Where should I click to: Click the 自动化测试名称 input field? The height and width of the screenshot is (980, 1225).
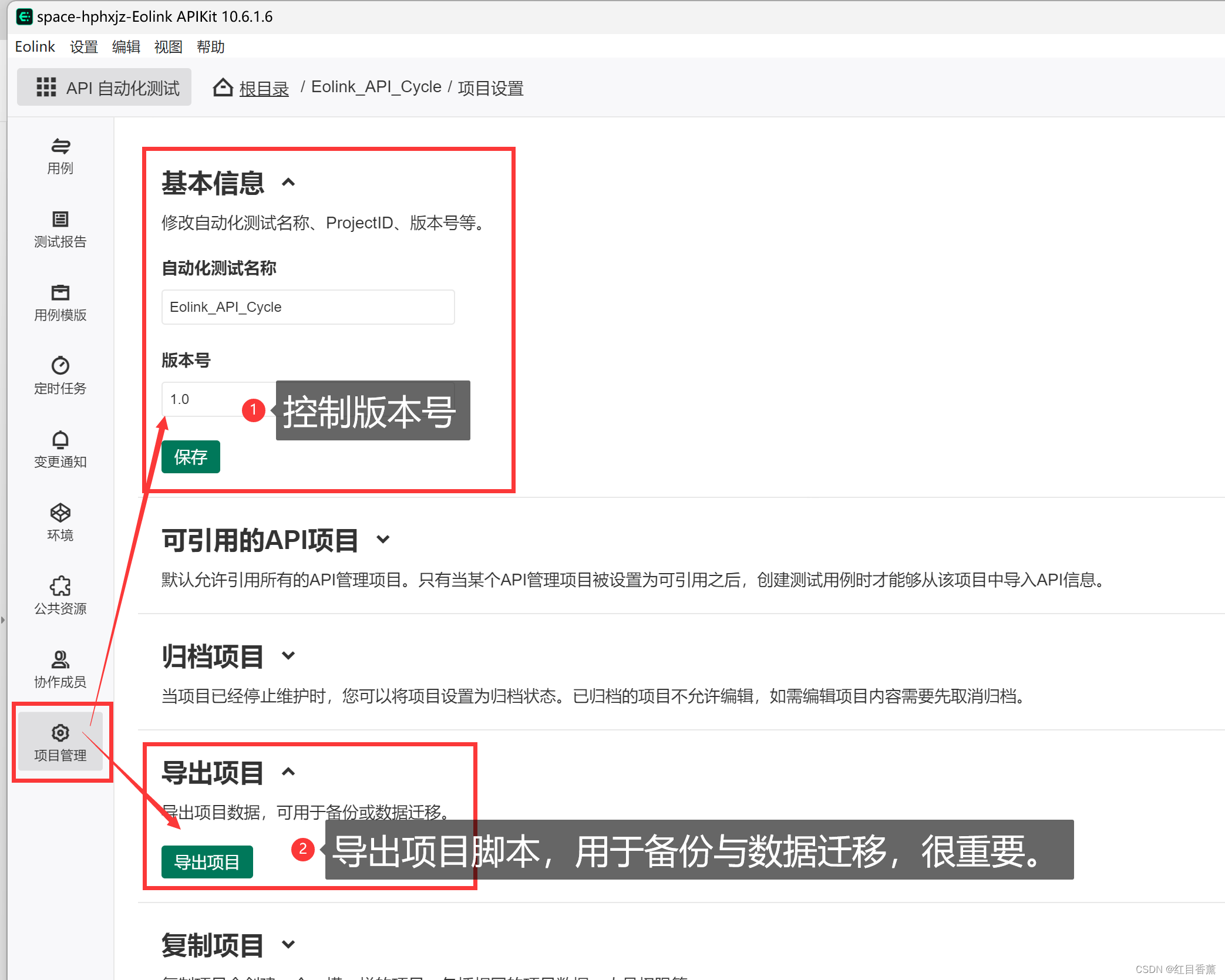coord(308,307)
